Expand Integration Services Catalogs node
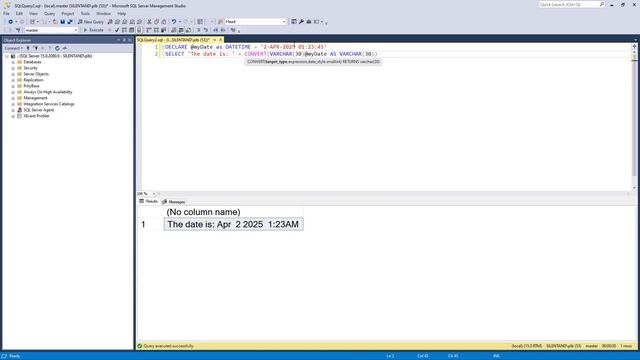 [x=13, y=104]
